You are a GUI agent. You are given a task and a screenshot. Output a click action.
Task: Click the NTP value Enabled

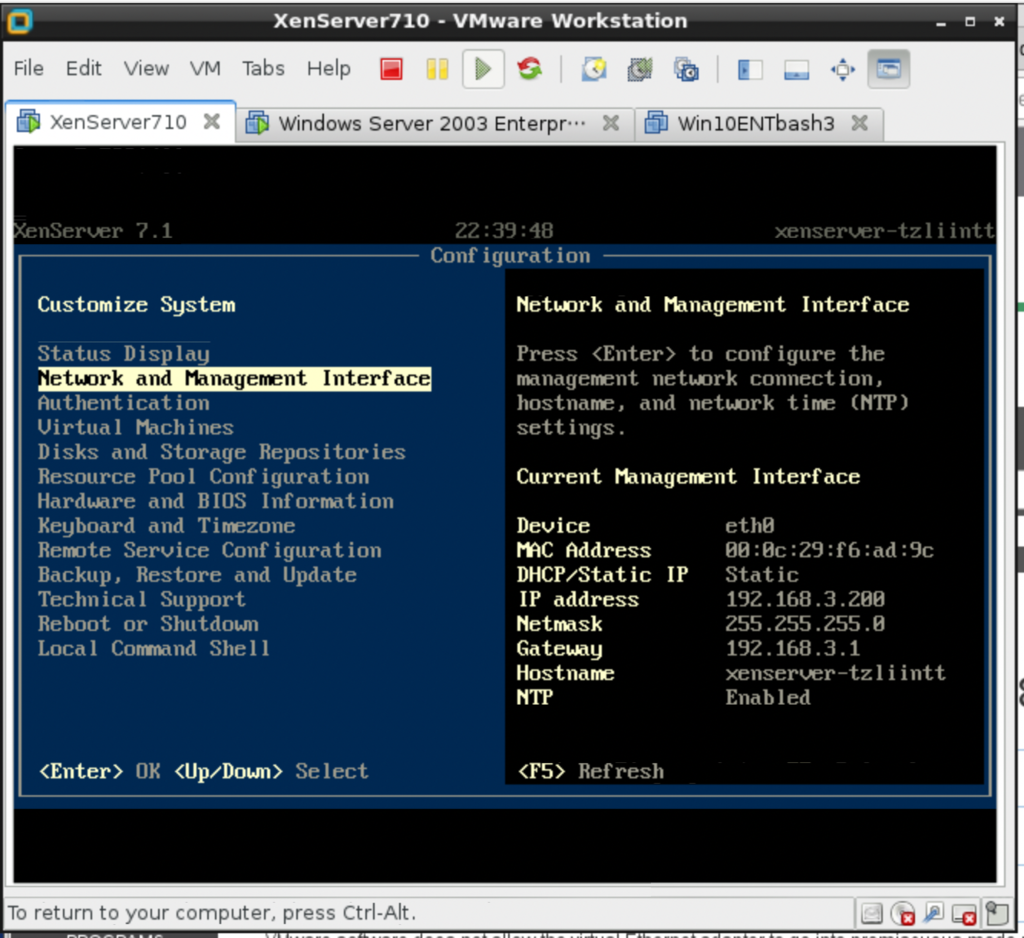[768, 698]
